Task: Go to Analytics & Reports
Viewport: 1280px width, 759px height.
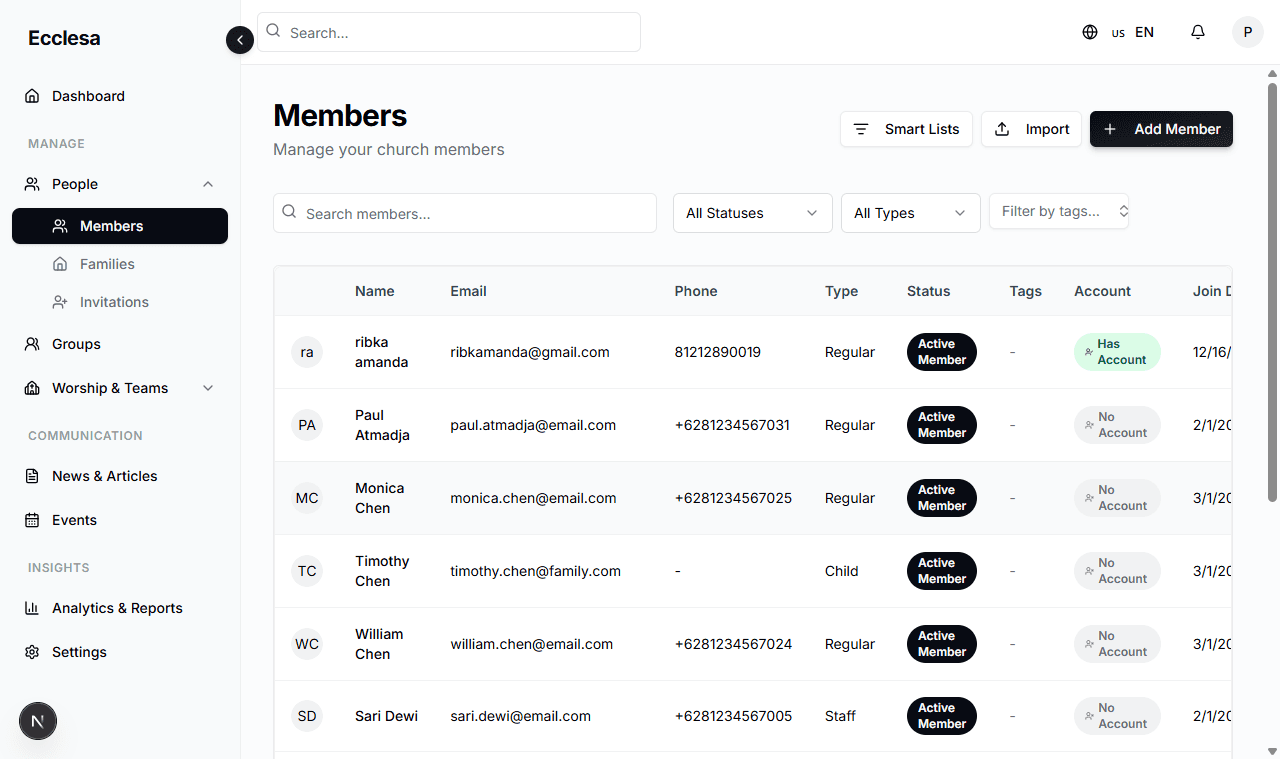Action: pos(117,608)
